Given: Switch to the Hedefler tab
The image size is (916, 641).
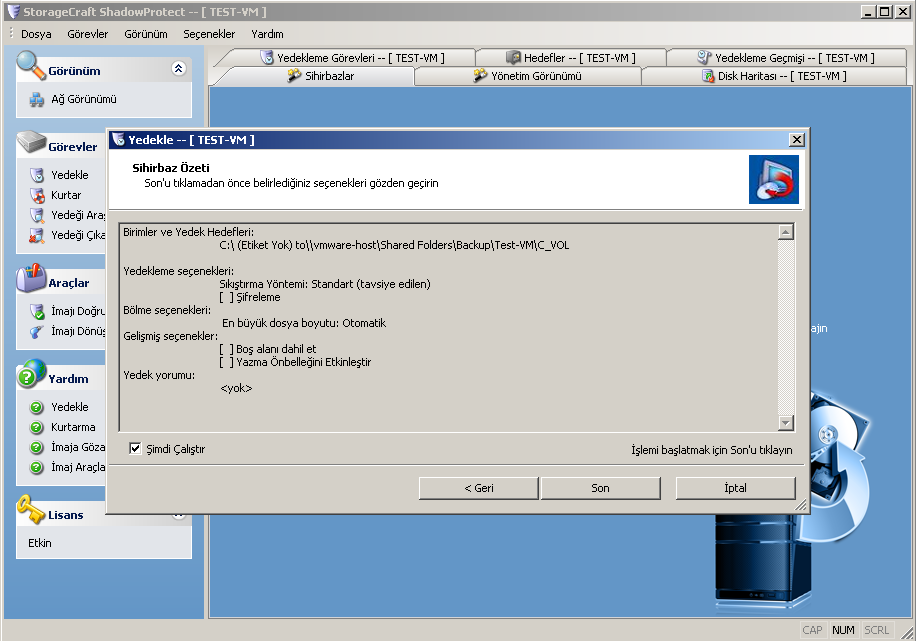Looking at the screenshot, I should pyautogui.click(x=571, y=58).
